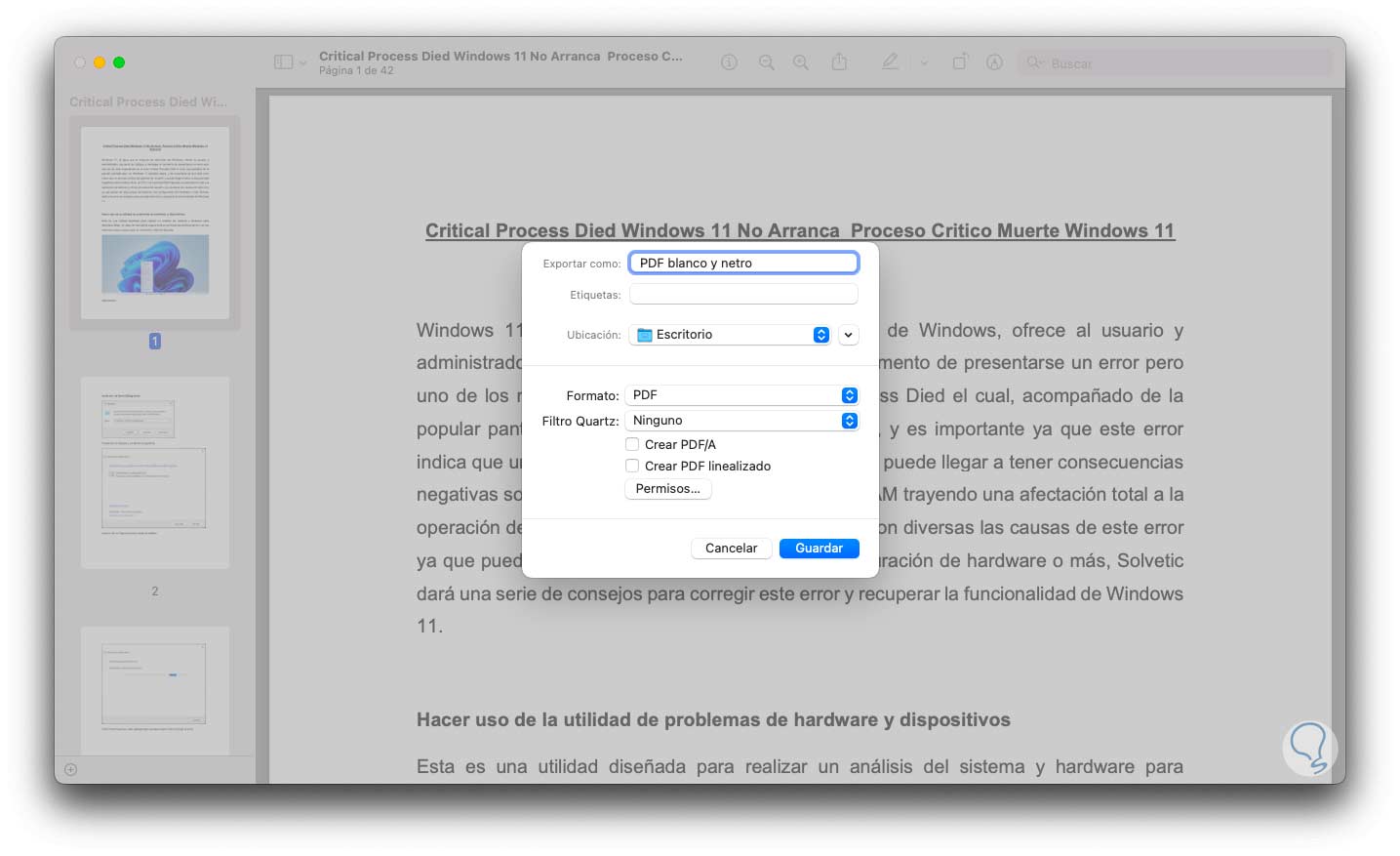Screen dimensions: 1400x856
Task: Select the page 2 thumbnail in sidebar
Action: (154, 472)
